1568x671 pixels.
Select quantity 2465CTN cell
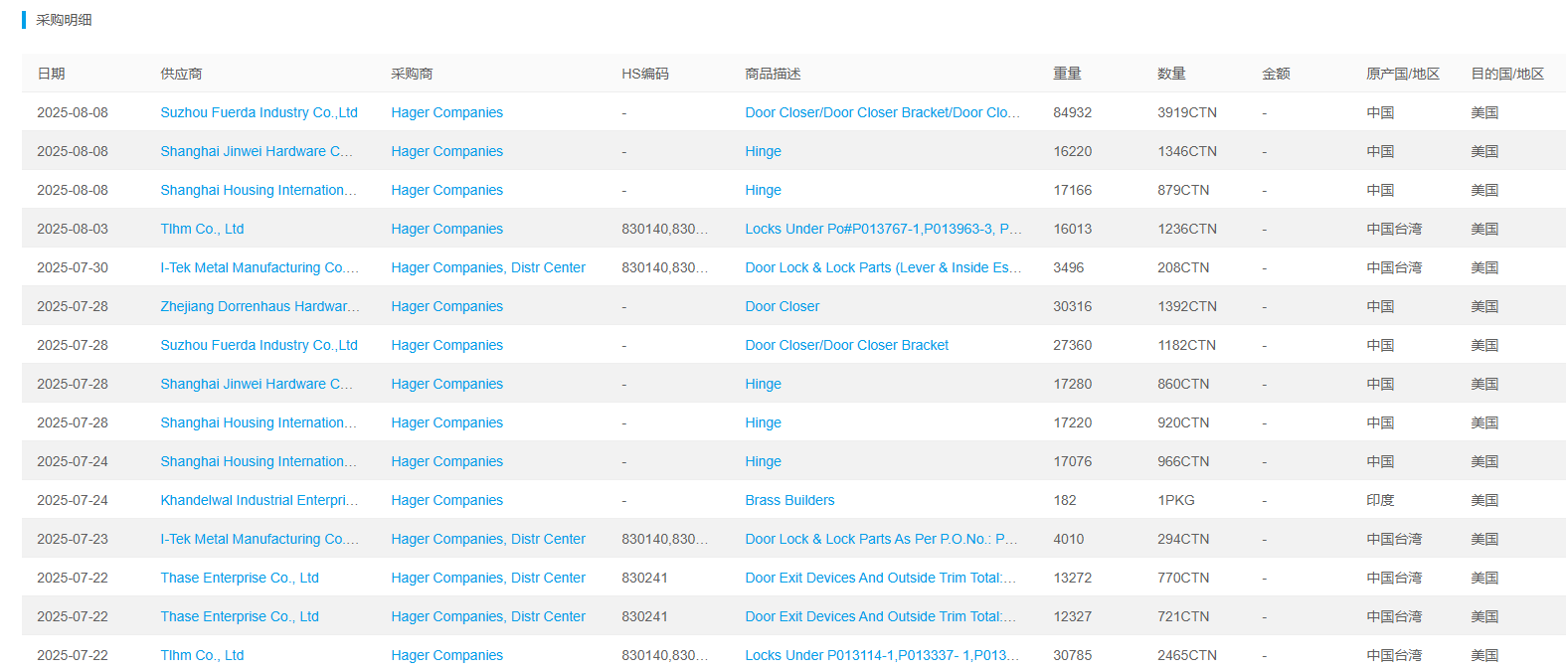pos(1187,655)
